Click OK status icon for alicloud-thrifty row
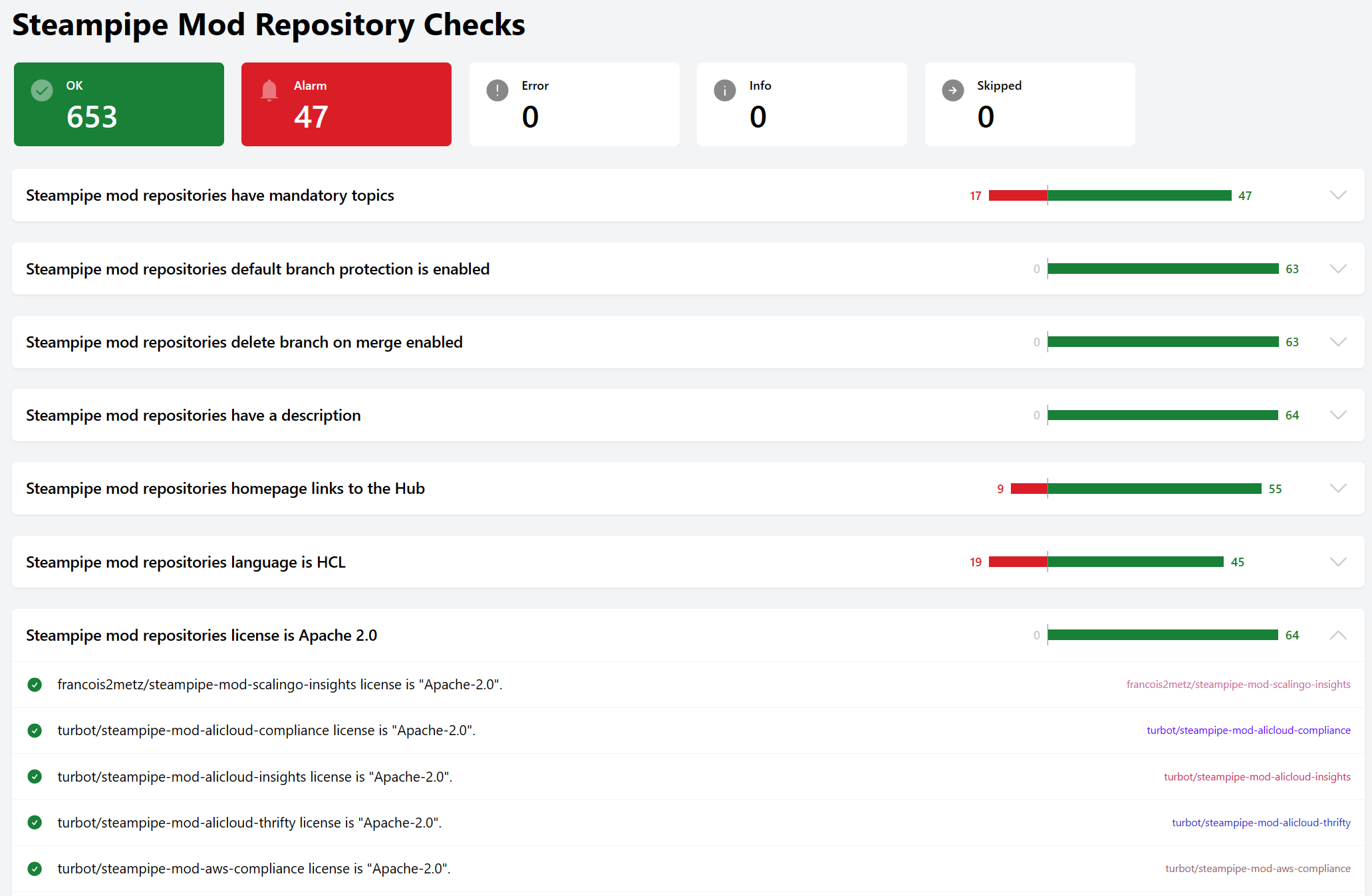The width and height of the screenshot is (1372, 896). (35, 822)
